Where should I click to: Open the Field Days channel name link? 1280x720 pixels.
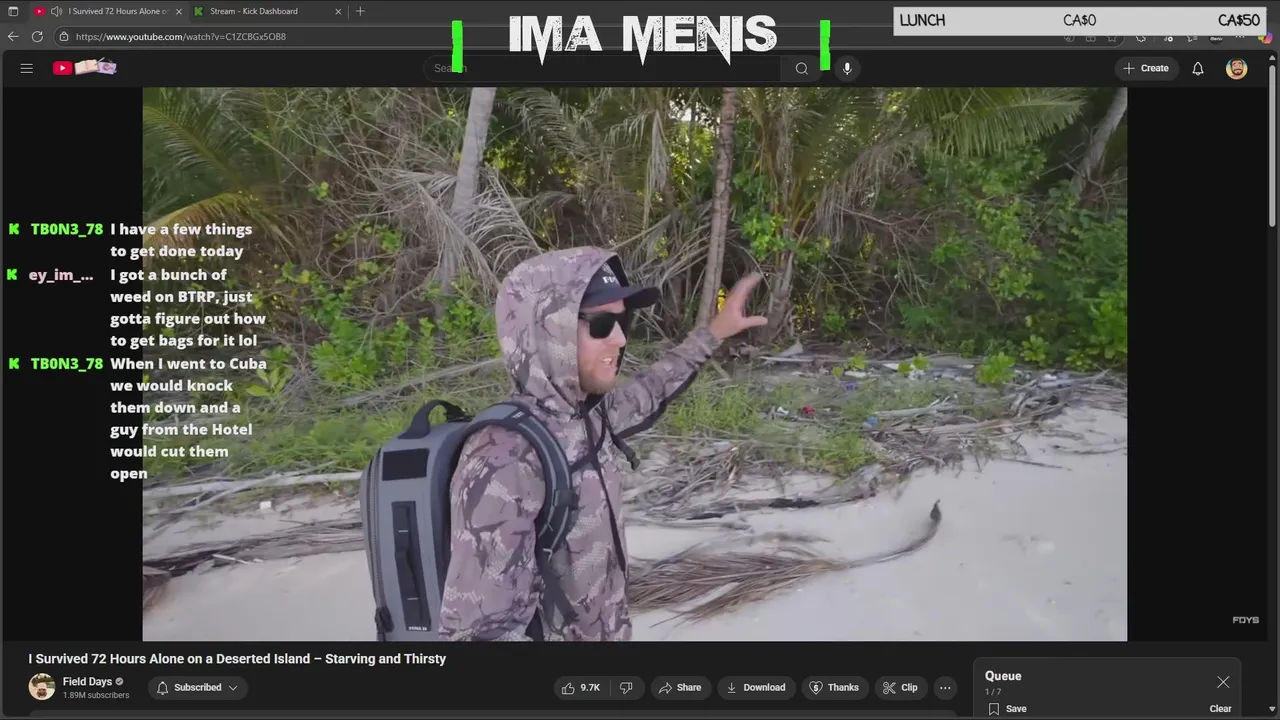[x=87, y=682]
